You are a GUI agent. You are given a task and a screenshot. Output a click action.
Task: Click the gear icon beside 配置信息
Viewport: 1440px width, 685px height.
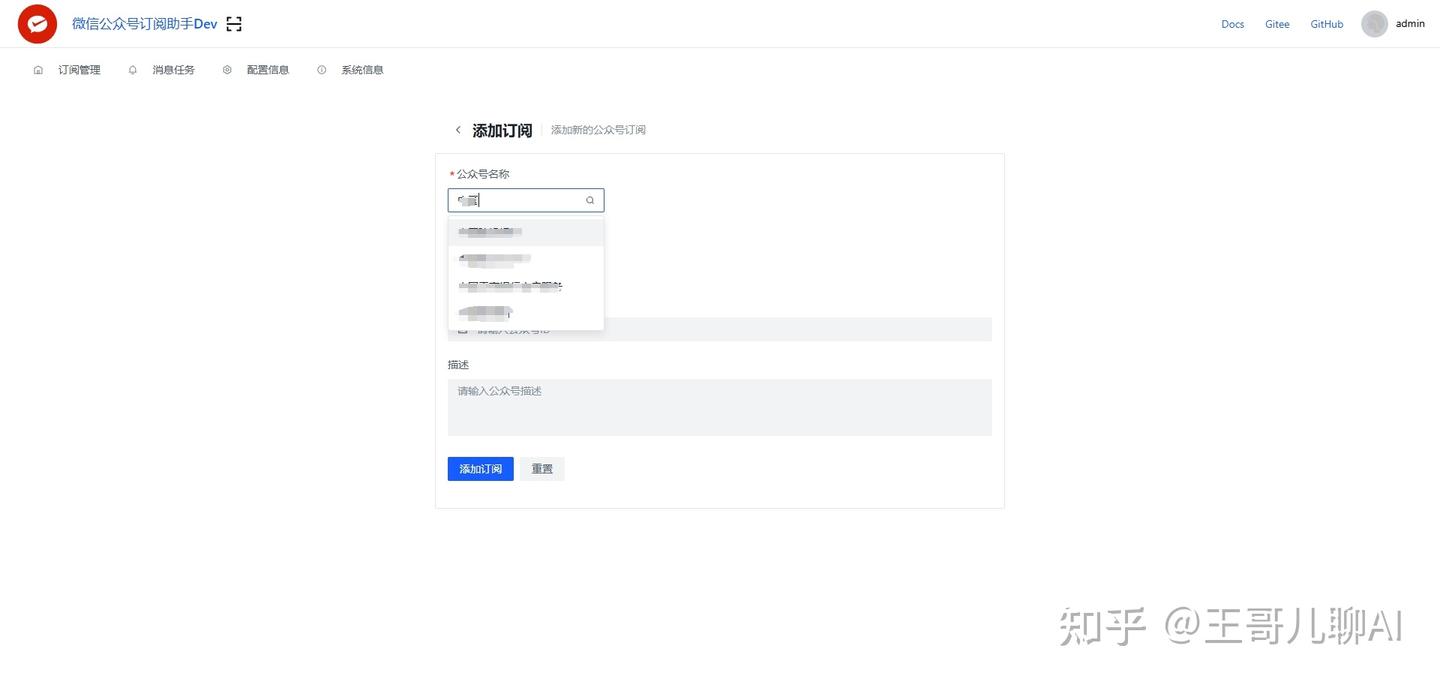pyautogui.click(x=227, y=70)
